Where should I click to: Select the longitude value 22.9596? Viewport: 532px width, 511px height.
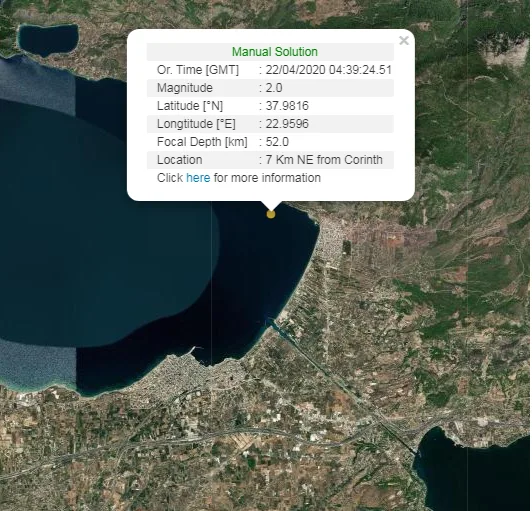click(x=287, y=124)
